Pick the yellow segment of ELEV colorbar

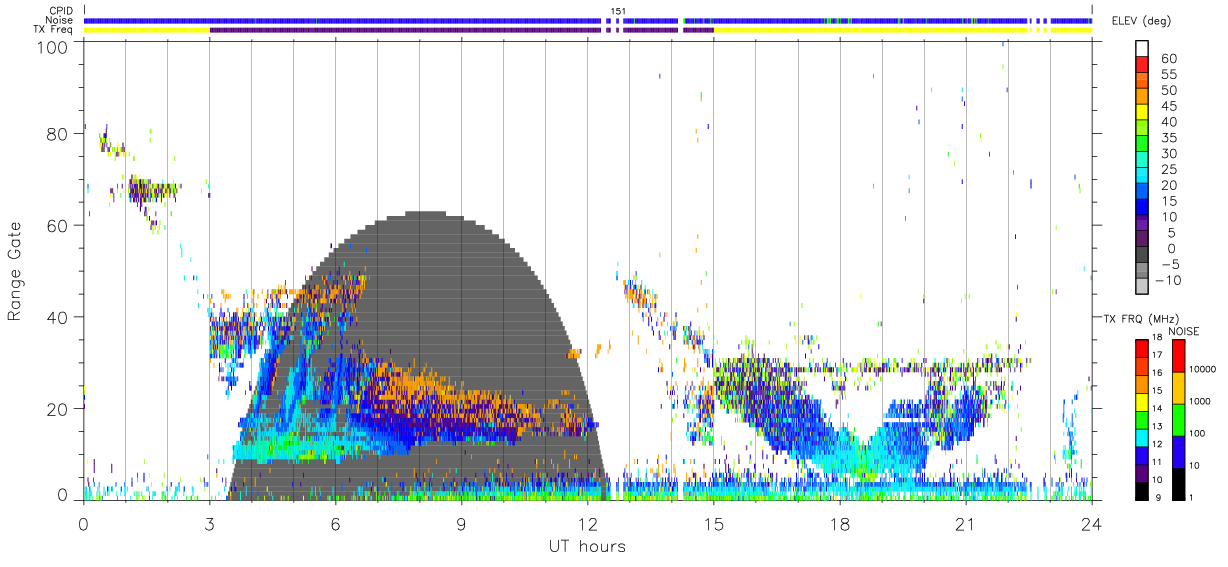click(x=1142, y=113)
